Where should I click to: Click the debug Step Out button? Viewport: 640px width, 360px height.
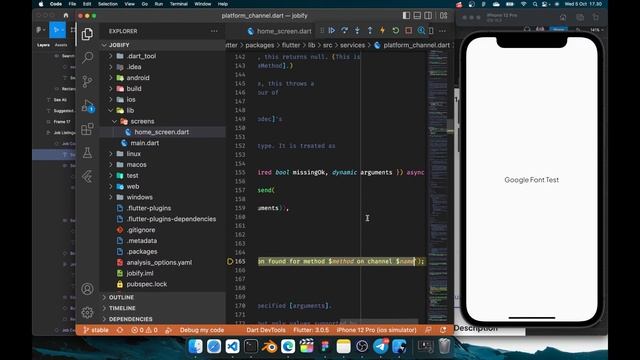(370, 31)
